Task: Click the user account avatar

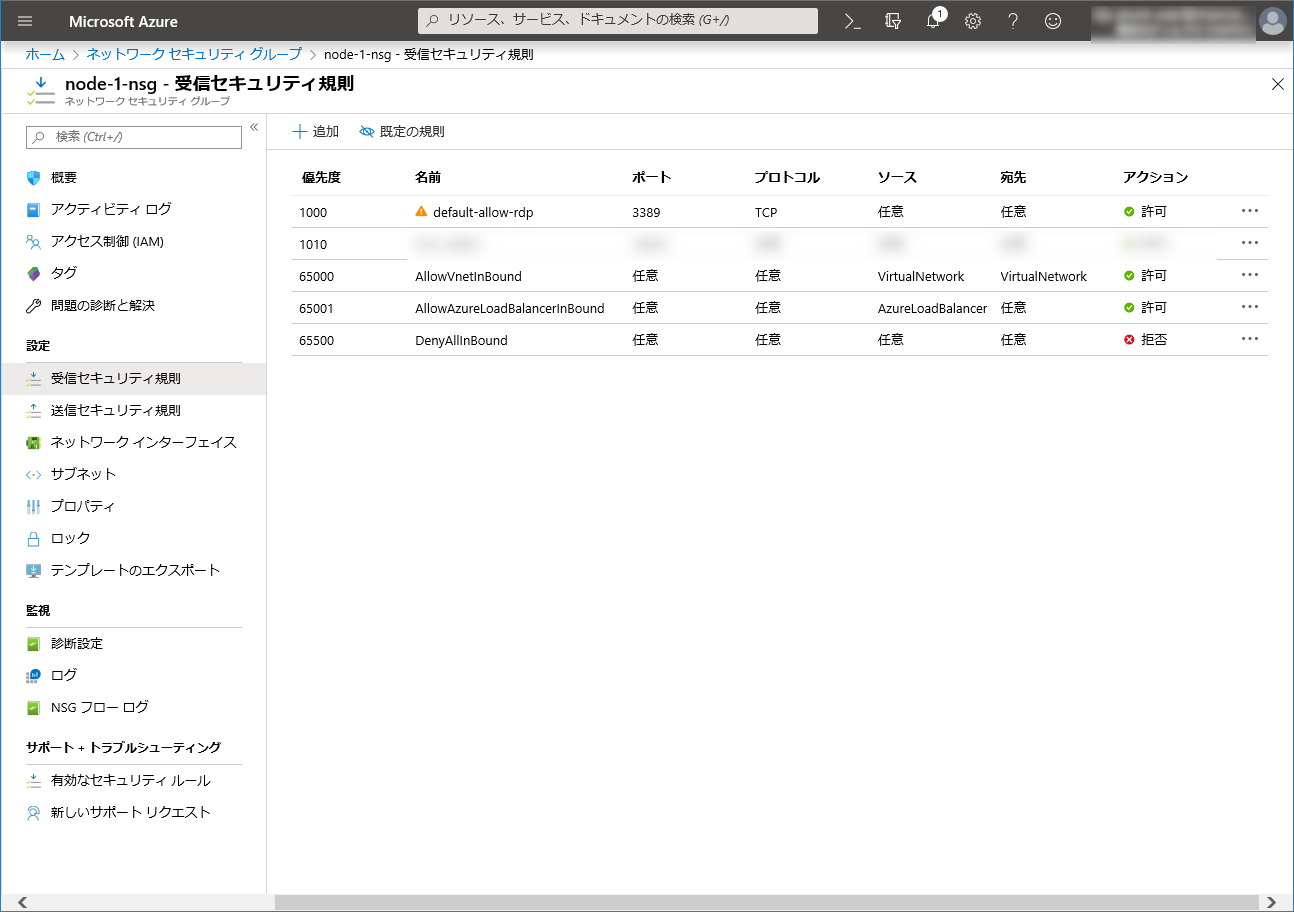Action: coord(1272,21)
